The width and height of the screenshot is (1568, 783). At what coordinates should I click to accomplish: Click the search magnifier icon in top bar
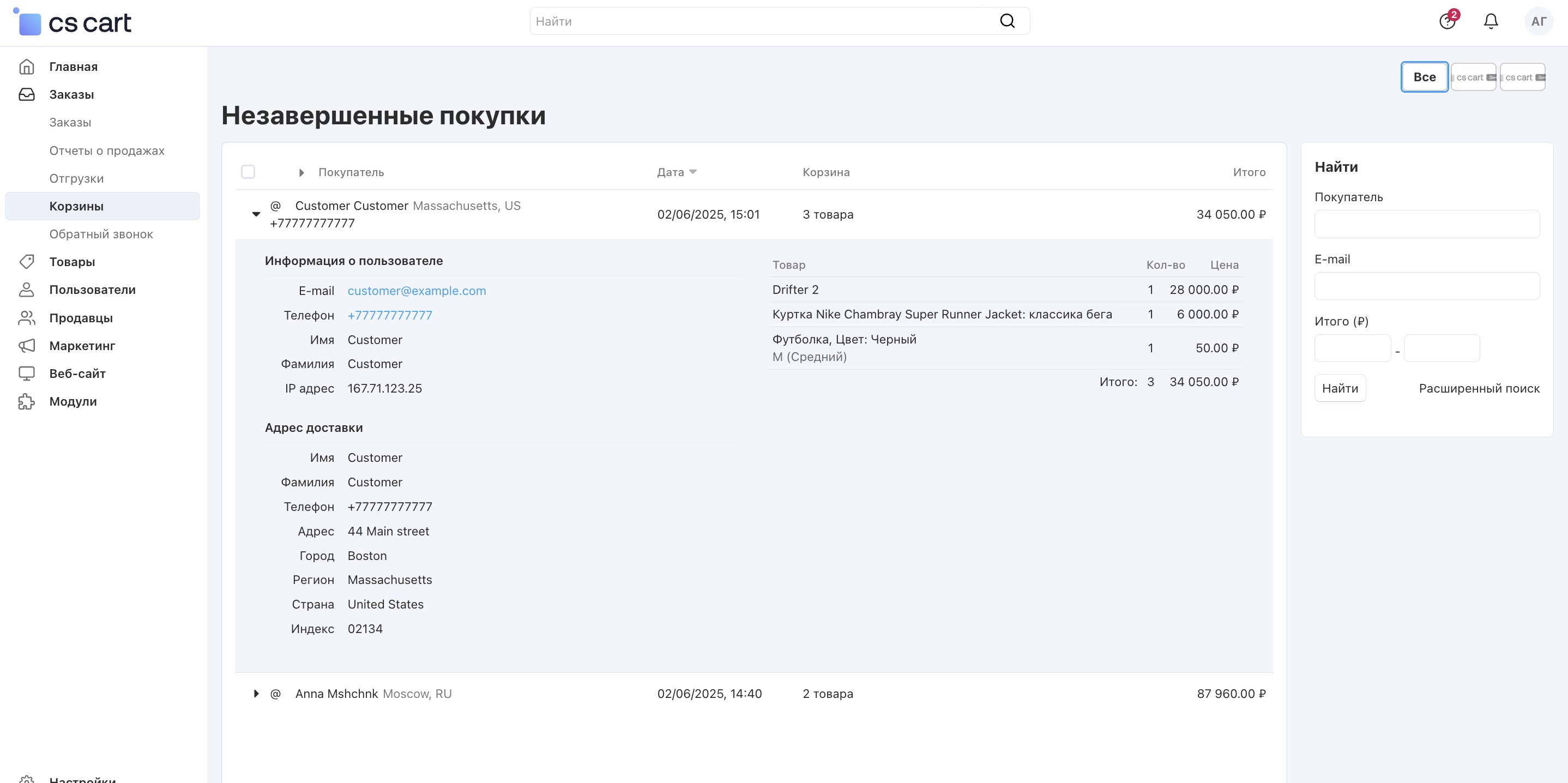(x=1007, y=21)
